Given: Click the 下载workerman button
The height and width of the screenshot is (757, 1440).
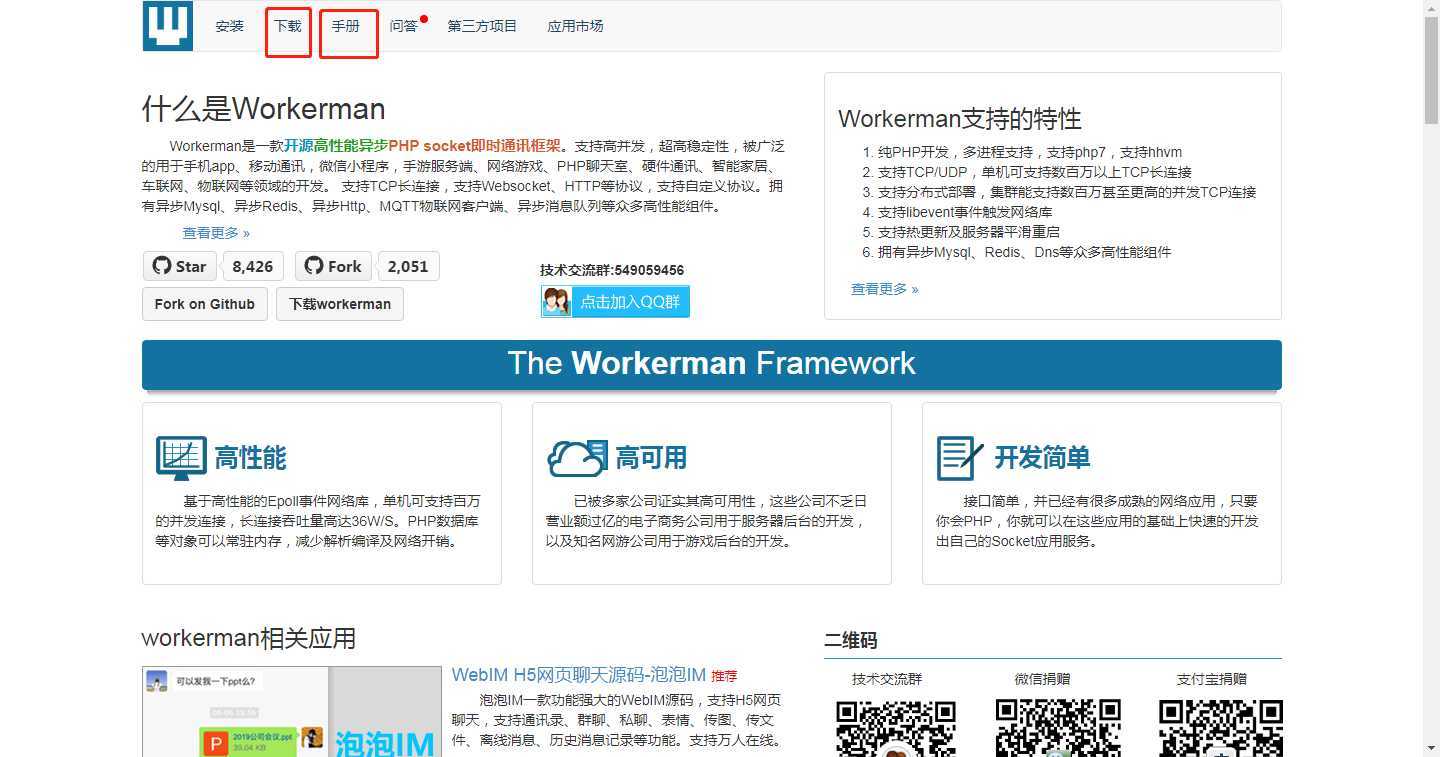Looking at the screenshot, I should (340, 304).
